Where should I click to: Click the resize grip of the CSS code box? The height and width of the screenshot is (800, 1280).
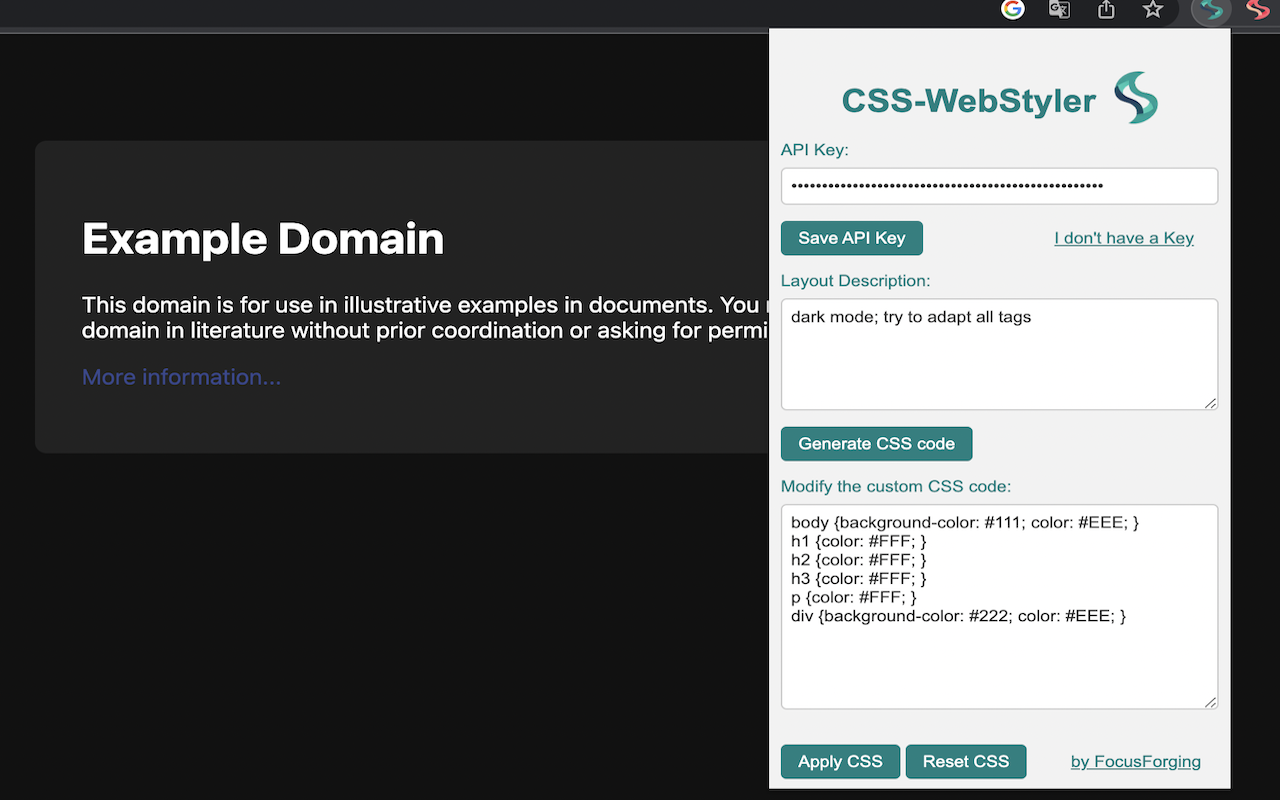pos(1212,701)
